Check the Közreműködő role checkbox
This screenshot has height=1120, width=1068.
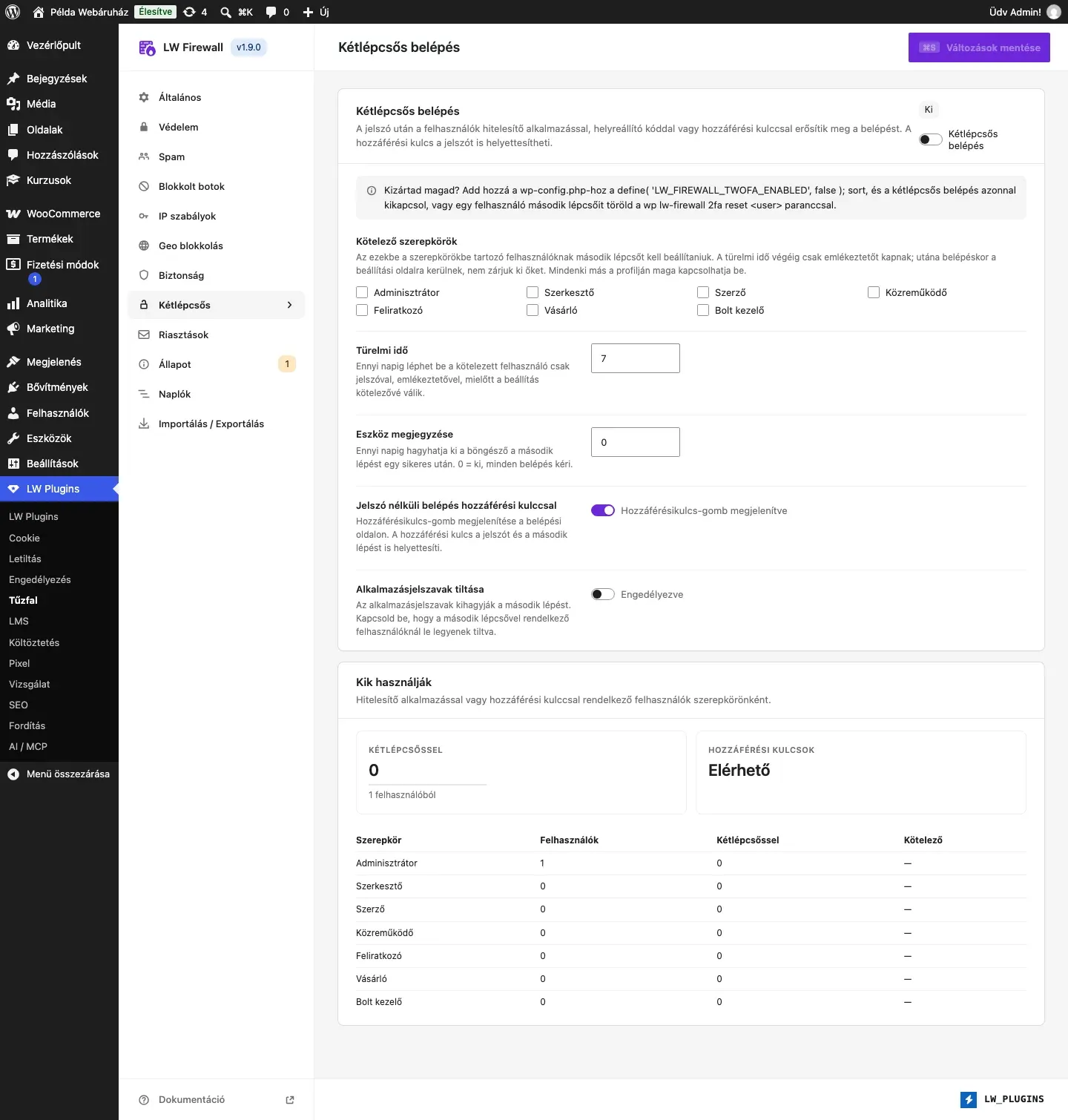point(874,292)
